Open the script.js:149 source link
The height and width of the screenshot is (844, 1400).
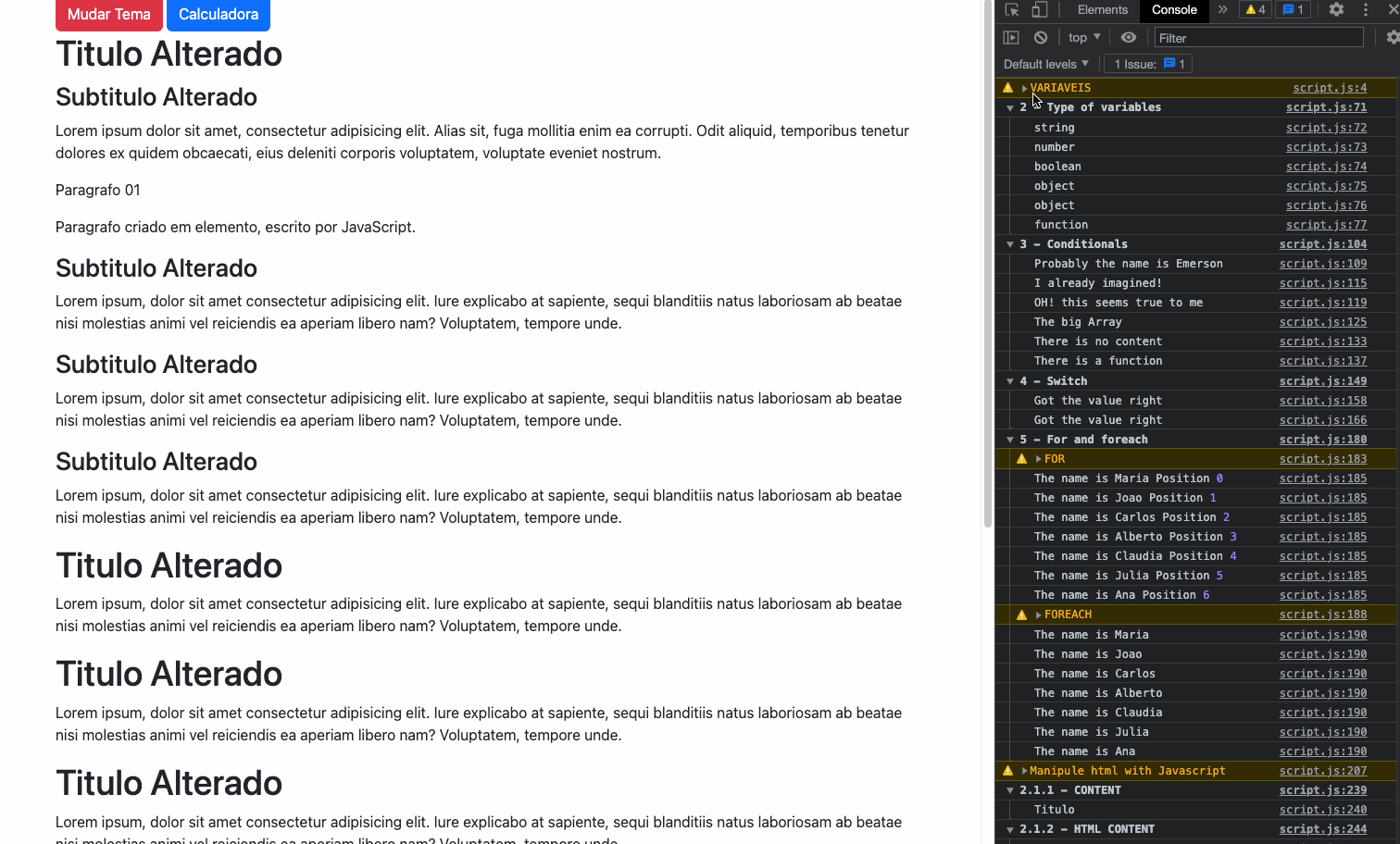[x=1323, y=381]
